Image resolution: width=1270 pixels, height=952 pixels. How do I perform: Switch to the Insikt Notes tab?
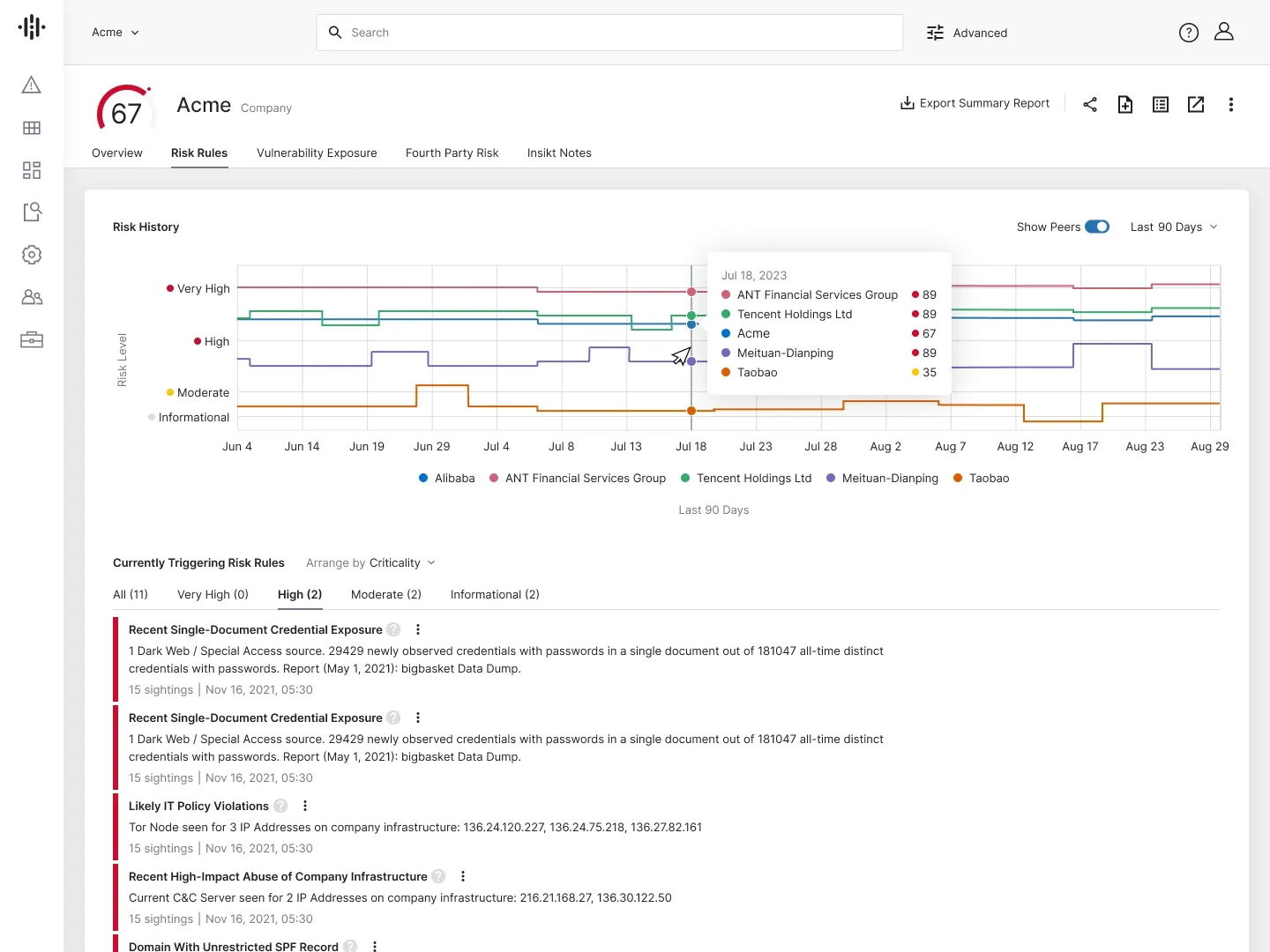(x=559, y=152)
